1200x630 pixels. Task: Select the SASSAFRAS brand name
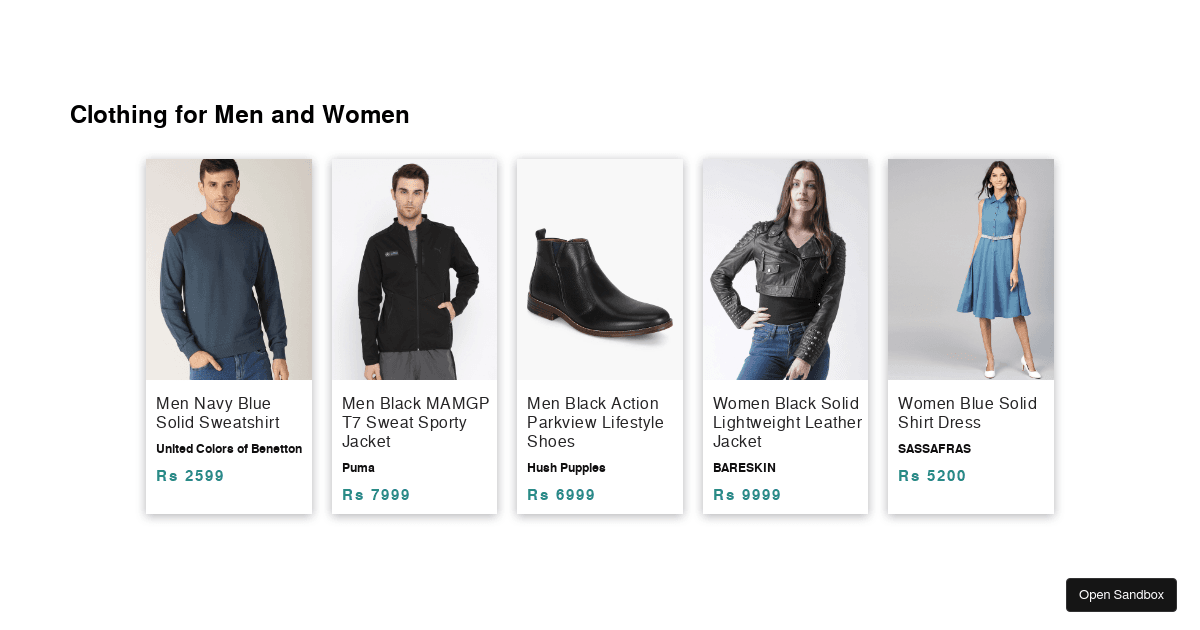pos(934,449)
